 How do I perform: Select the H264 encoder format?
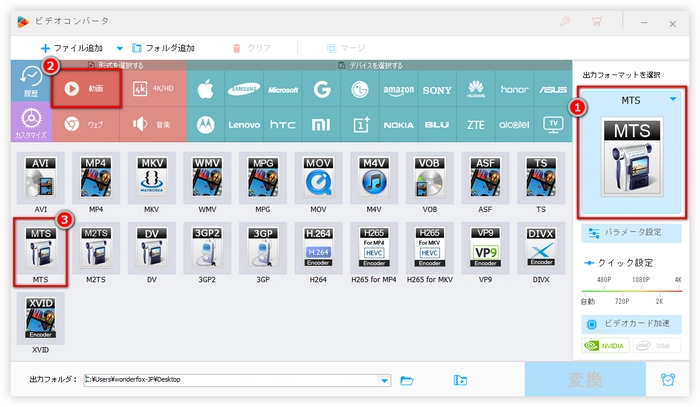pos(318,248)
